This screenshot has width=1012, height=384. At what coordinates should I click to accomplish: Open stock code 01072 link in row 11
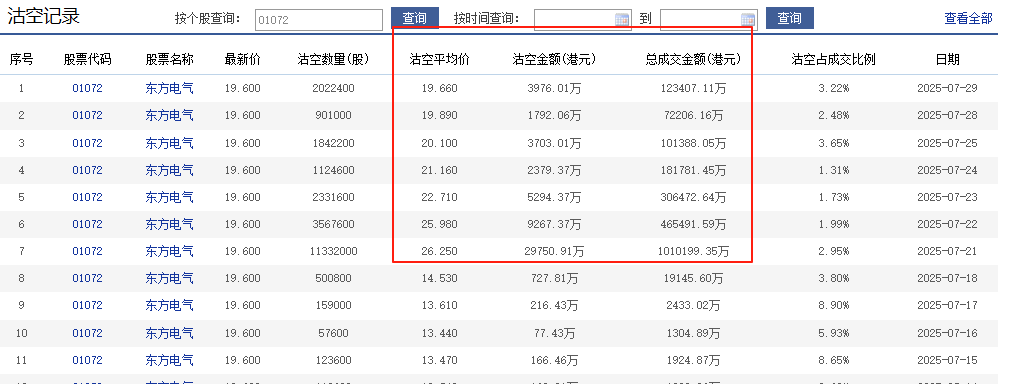pos(87,360)
